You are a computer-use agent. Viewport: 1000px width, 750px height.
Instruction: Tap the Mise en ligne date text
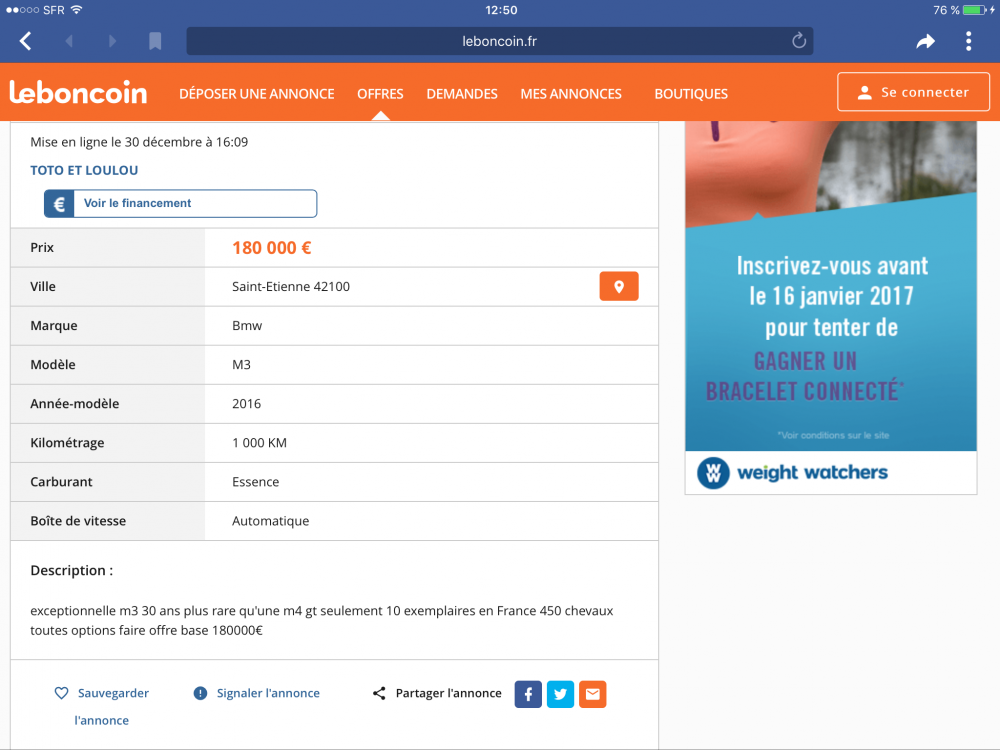click(x=139, y=142)
